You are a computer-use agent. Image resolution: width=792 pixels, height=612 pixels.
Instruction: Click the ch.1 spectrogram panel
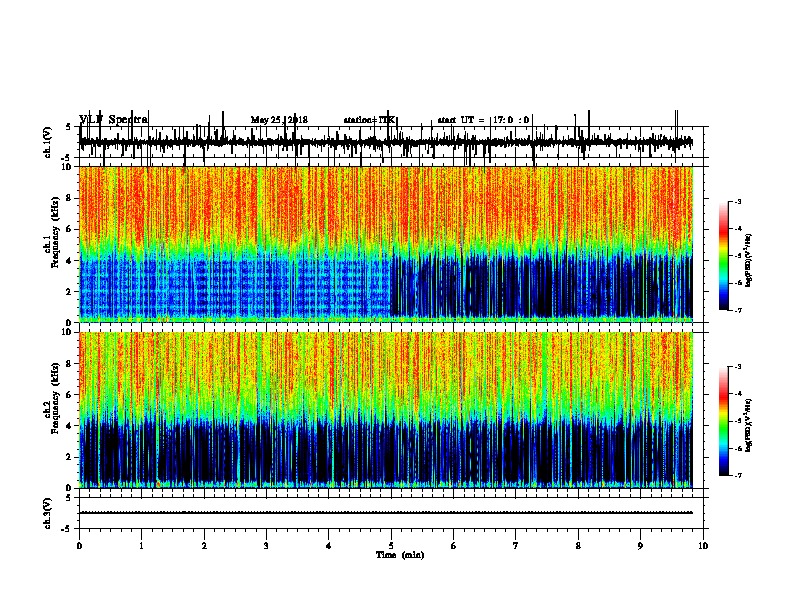tap(386, 244)
